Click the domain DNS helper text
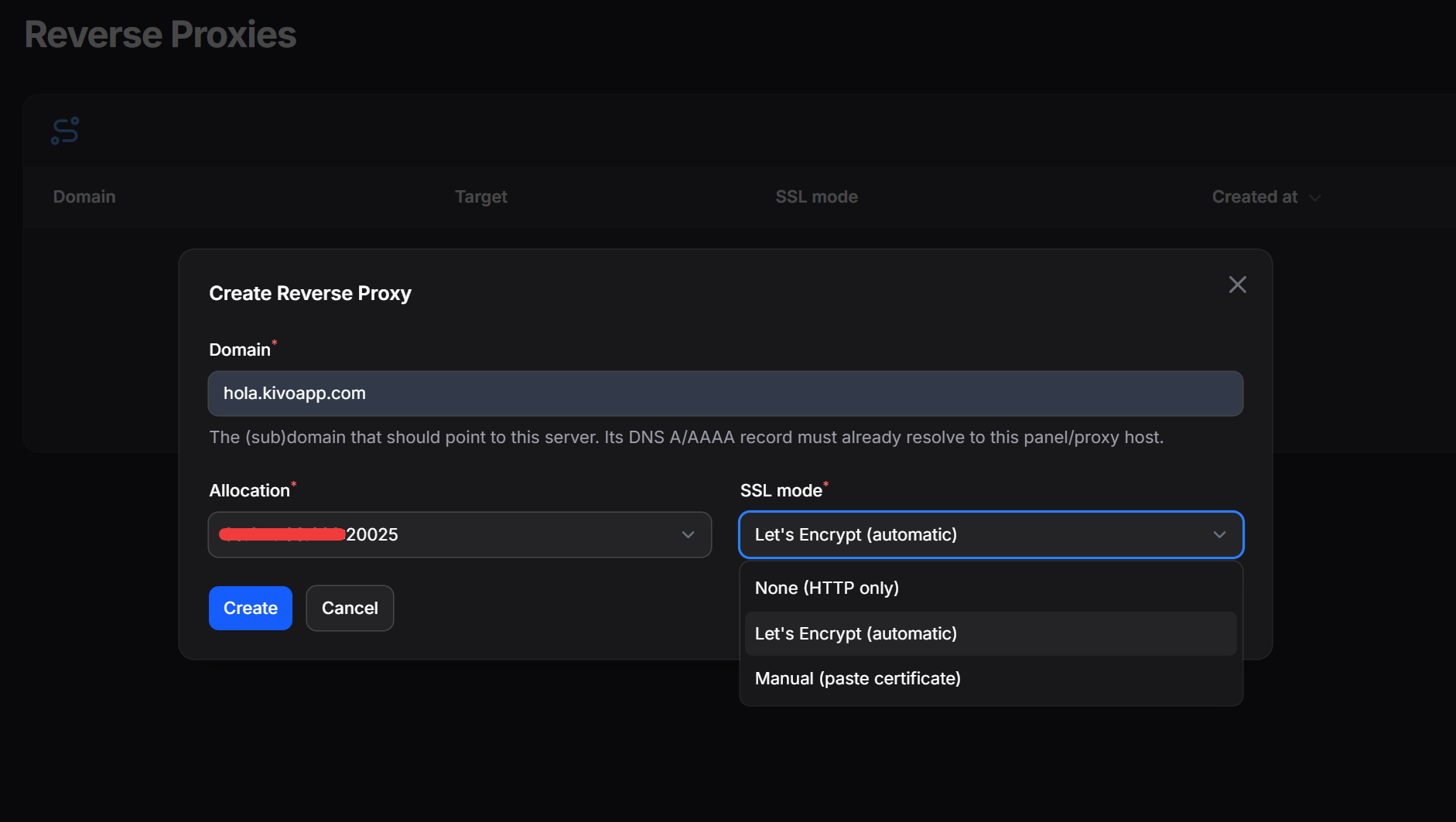1456x822 pixels. [686, 438]
